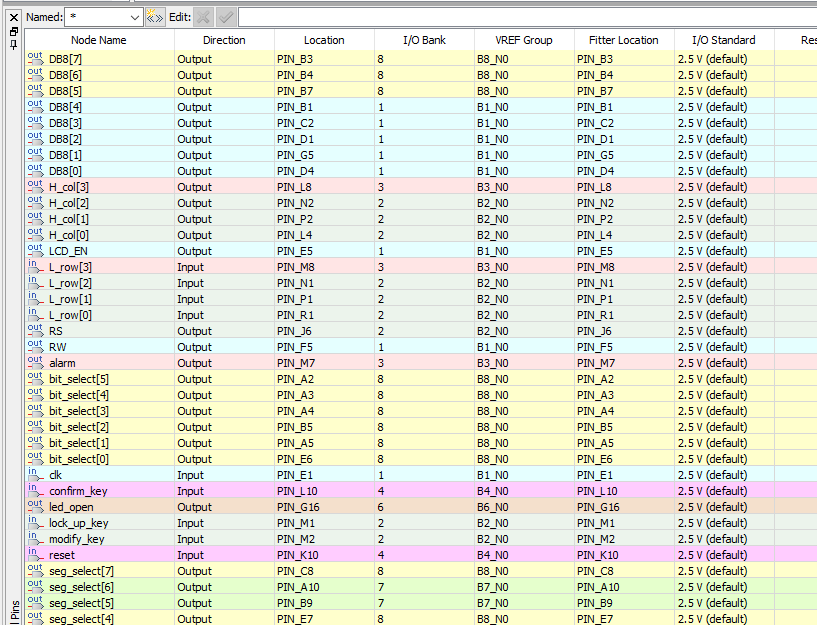Image resolution: width=817 pixels, height=625 pixels.
Task: Click the I/O Standard column header
Action: [x=724, y=40]
